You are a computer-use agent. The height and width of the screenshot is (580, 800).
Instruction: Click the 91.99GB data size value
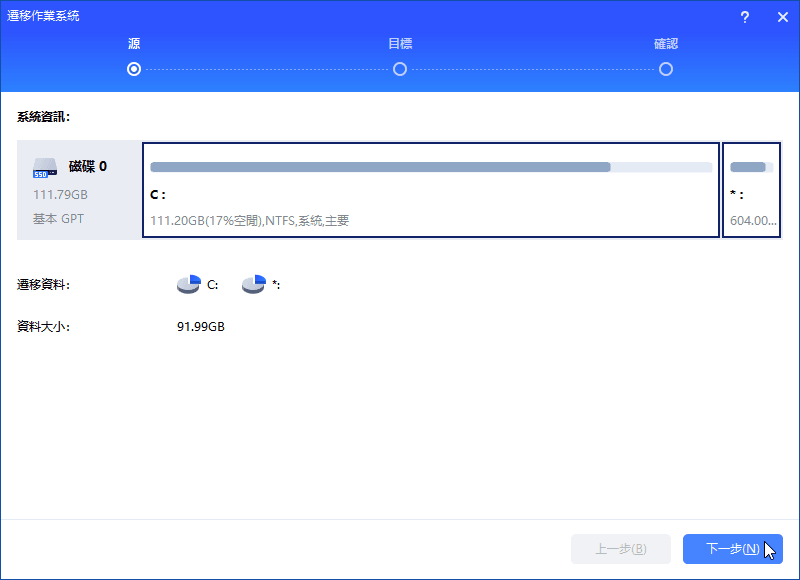pyautogui.click(x=201, y=327)
